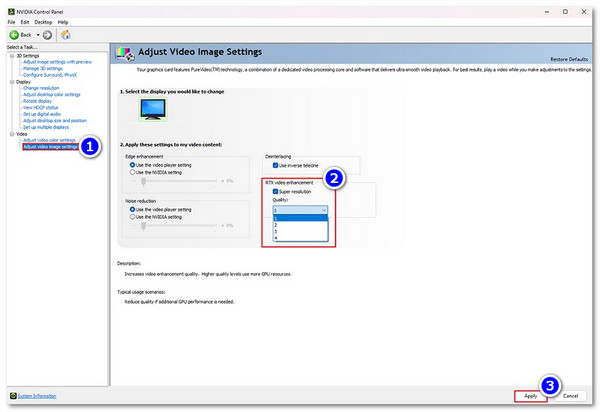The width and height of the screenshot is (600, 412).
Task: Click the System Information icon
Action: [13, 396]
